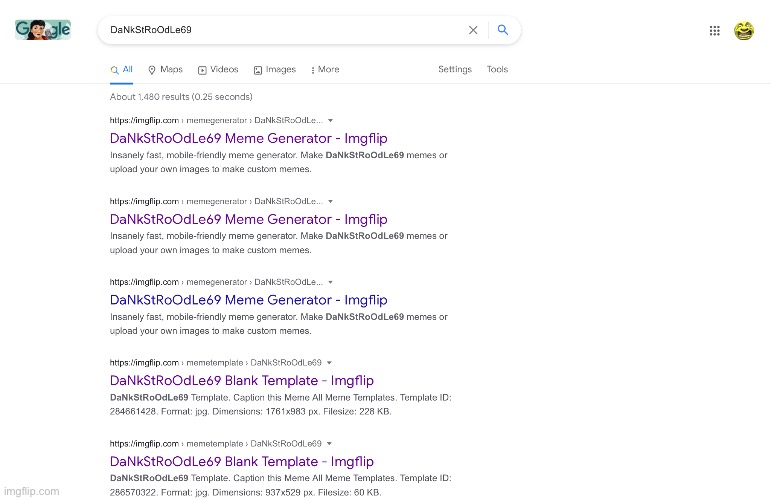
Task: Open the Google apps grid
Action: tap(714, 31)
